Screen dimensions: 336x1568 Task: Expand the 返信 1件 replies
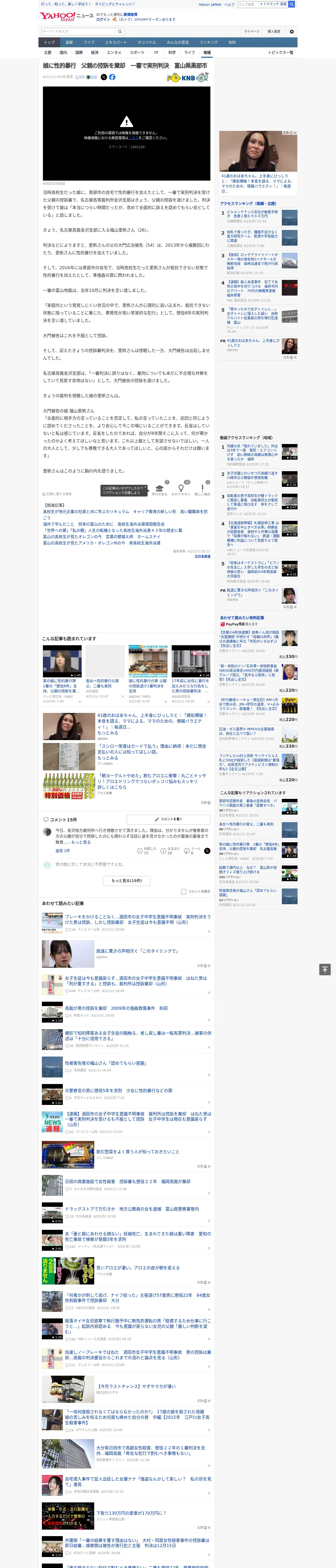point(63,850)
